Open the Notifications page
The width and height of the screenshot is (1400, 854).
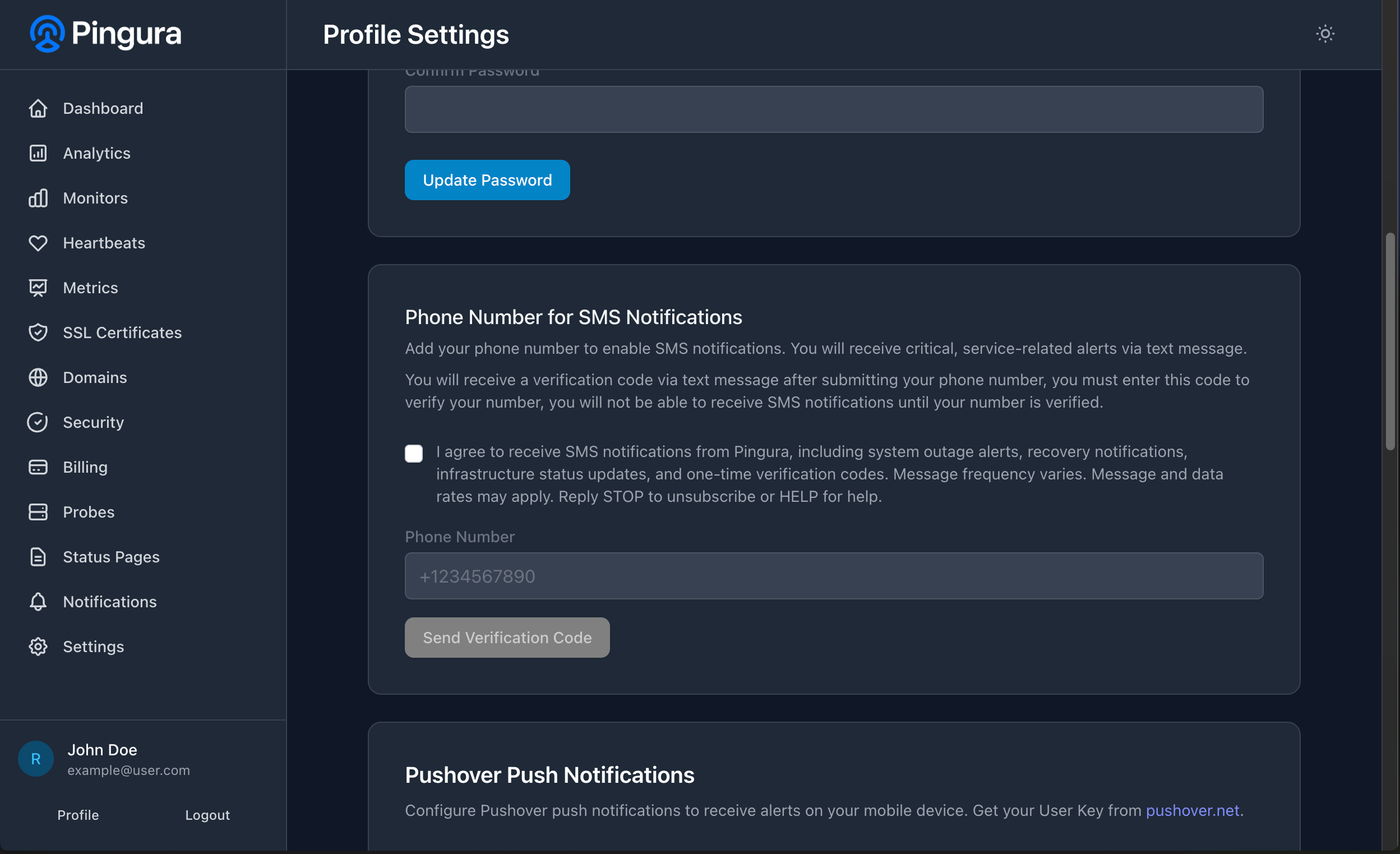click(109, 601)
